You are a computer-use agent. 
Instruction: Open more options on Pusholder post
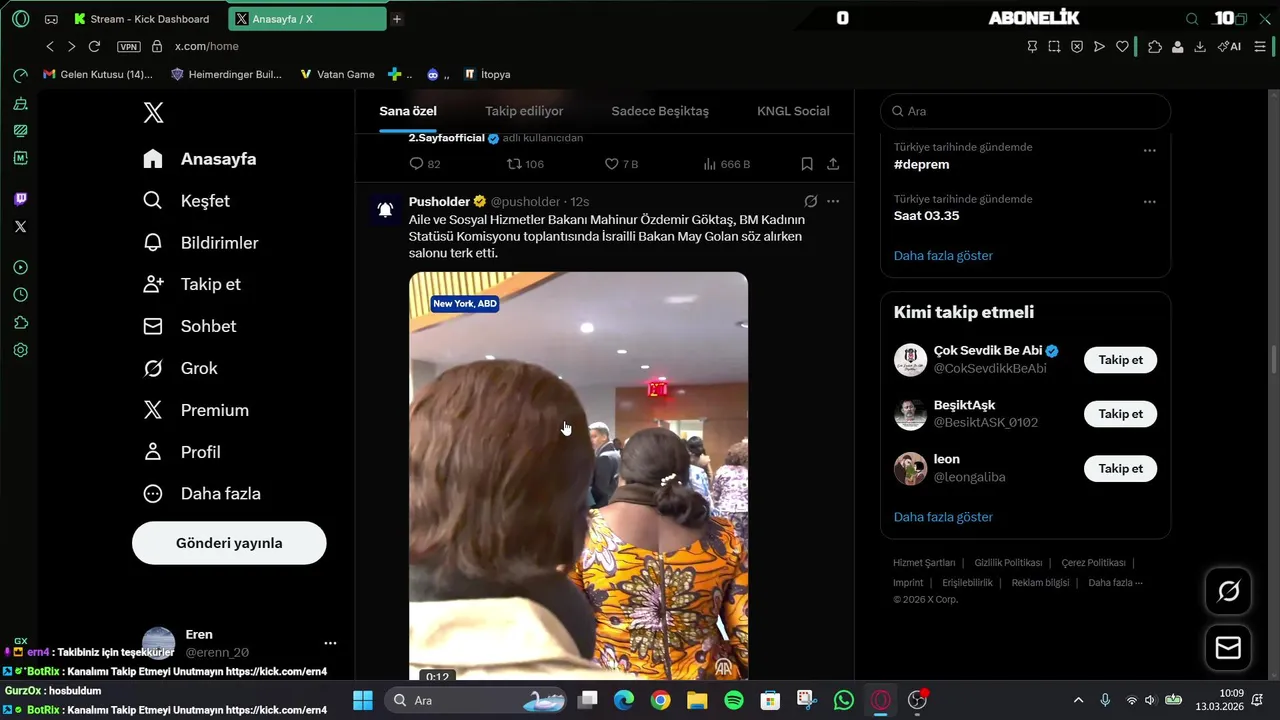click(833, 201)
